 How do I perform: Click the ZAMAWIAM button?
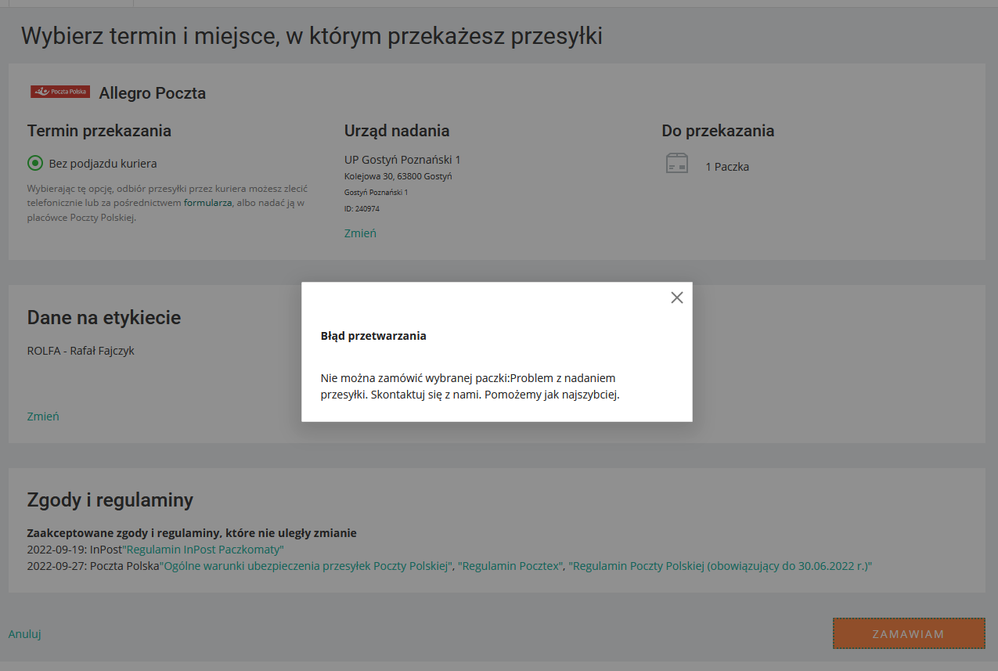tap(909, 633)
